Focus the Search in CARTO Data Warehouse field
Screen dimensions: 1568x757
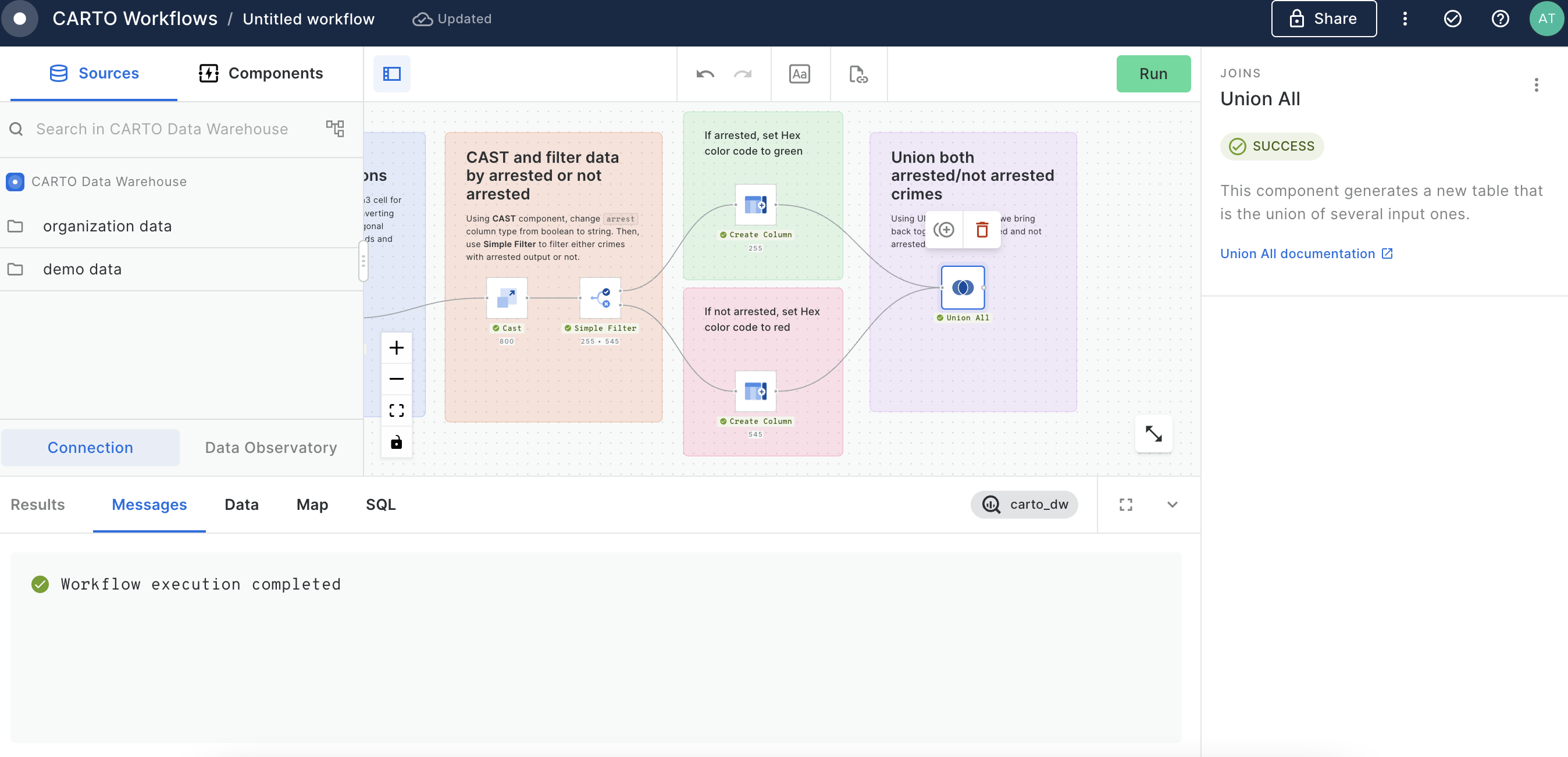(x=162, y=129)
